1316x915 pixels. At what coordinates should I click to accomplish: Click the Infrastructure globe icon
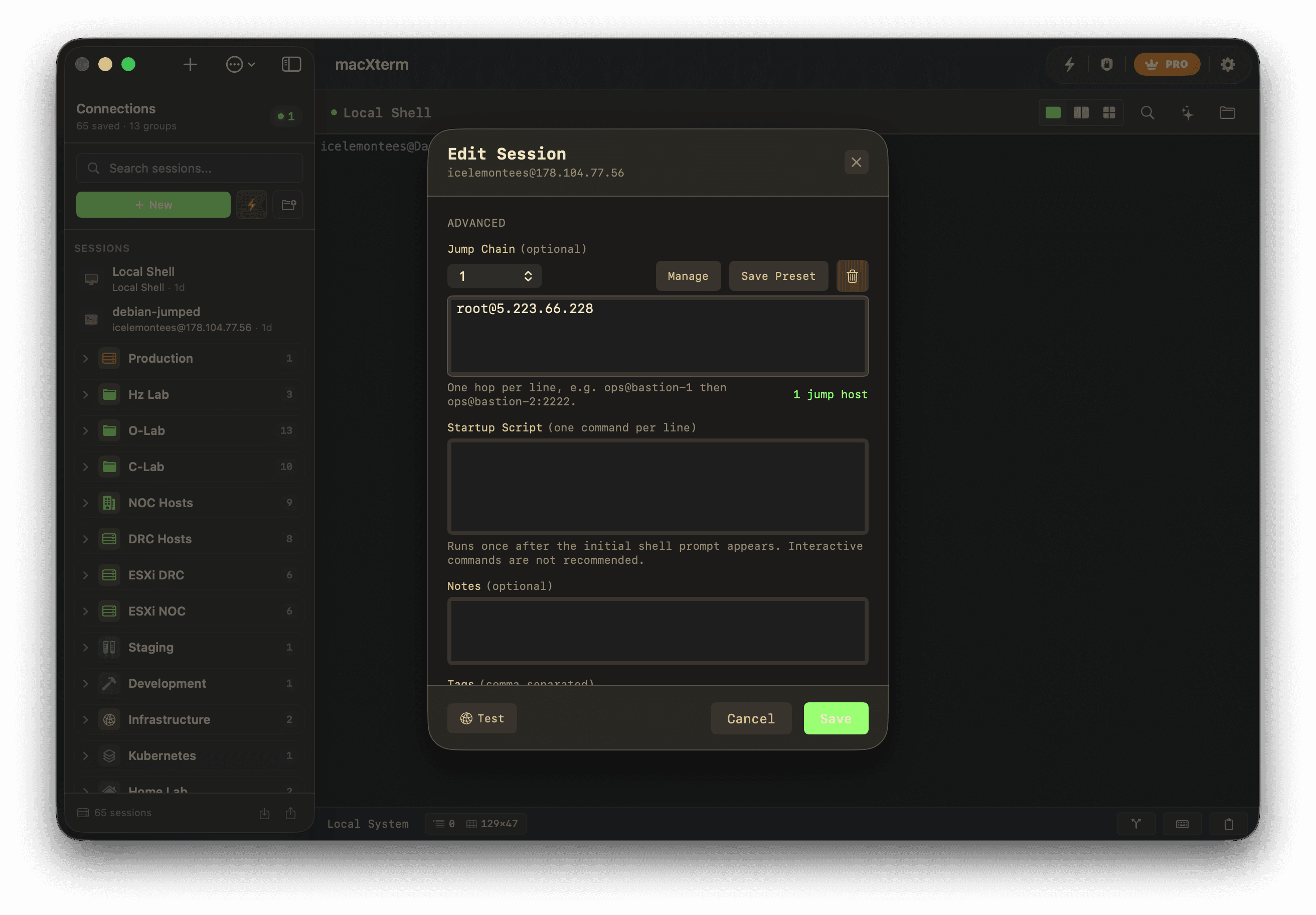pos(109,719)
